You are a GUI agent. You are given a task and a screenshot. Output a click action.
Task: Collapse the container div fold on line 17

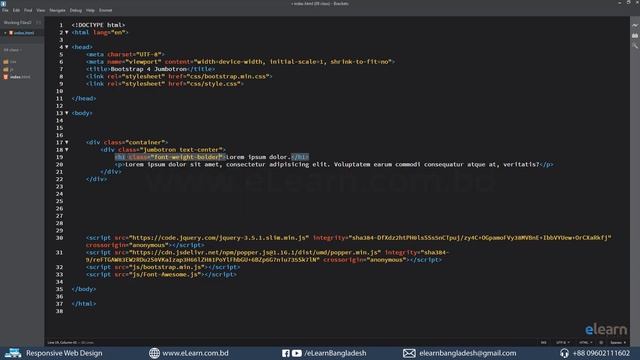67,142
